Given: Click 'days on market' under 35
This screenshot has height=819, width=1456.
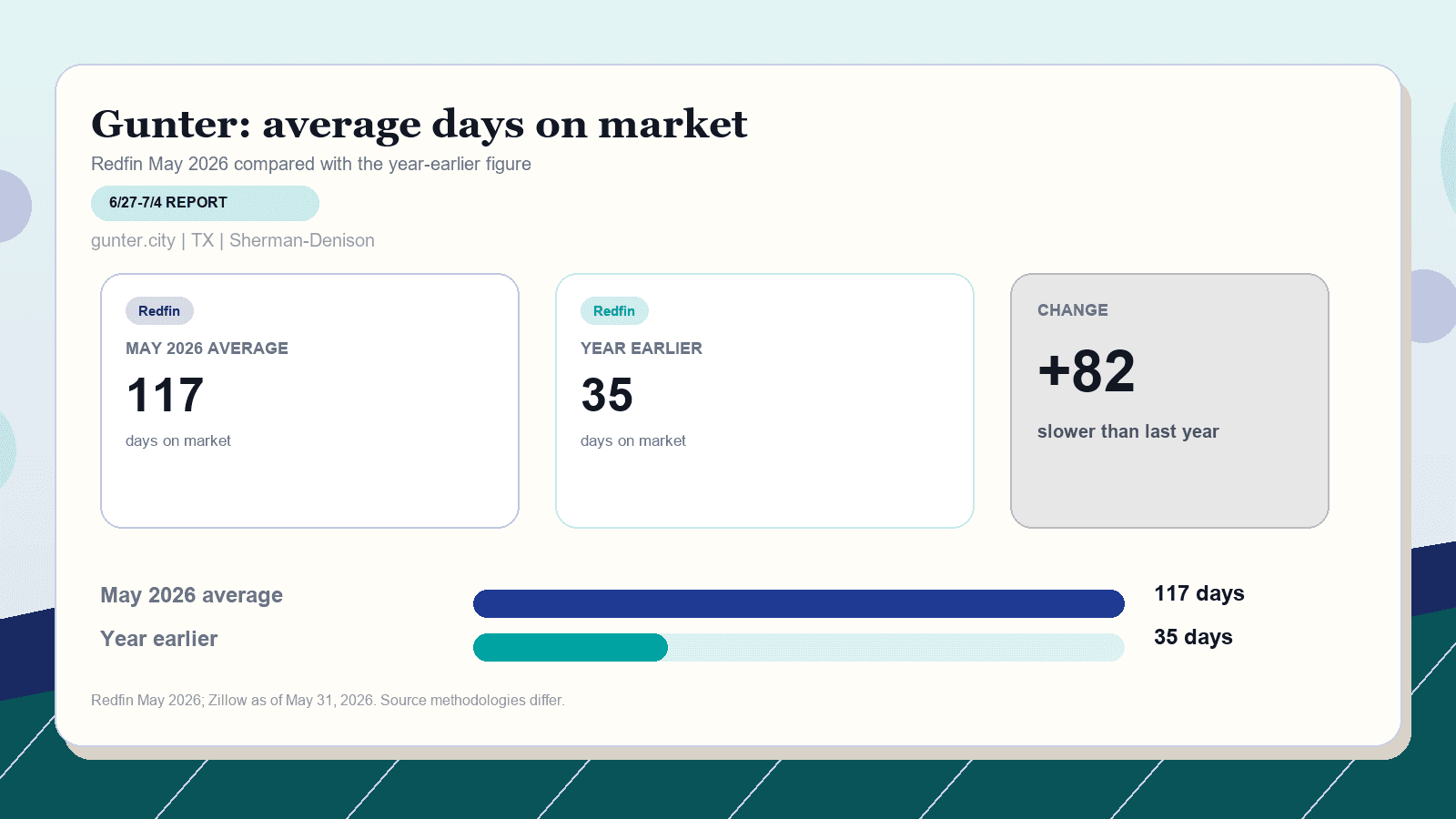Looking at the screenshot, I should 633,440.
